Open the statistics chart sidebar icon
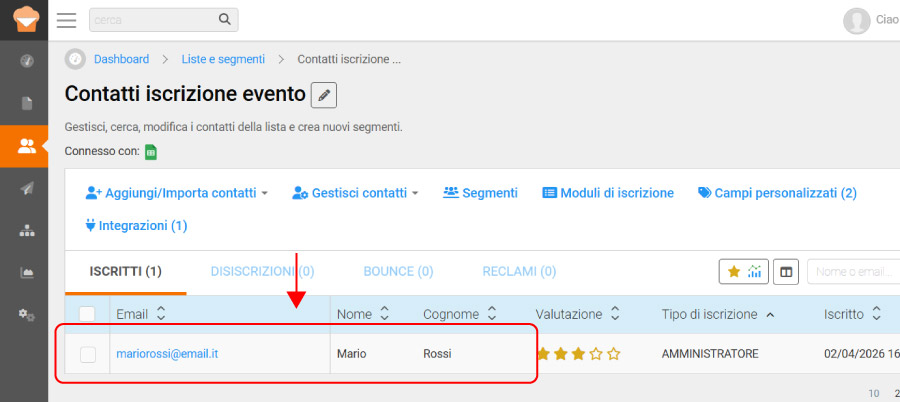 (x=26, y=272)
